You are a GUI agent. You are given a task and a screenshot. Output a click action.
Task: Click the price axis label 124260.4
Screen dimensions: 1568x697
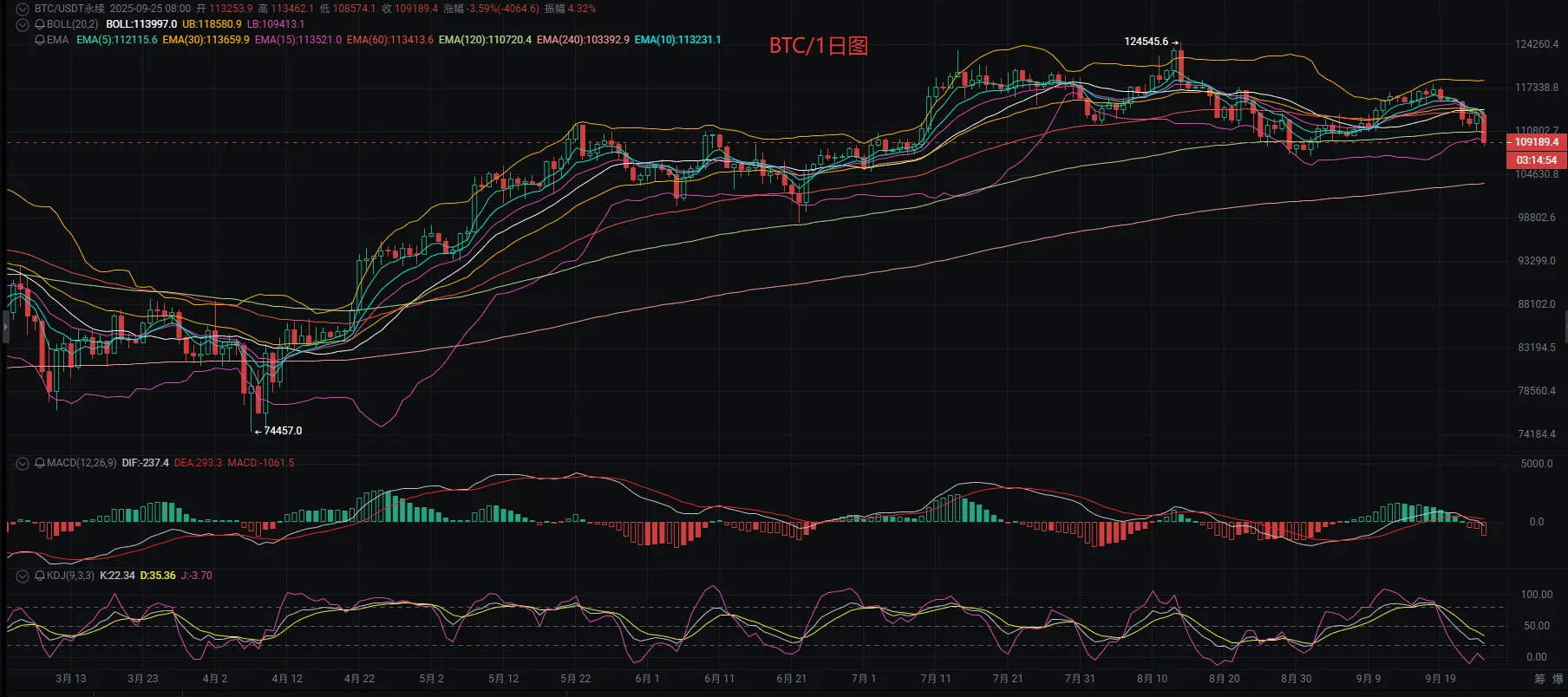click(1537, 44)
